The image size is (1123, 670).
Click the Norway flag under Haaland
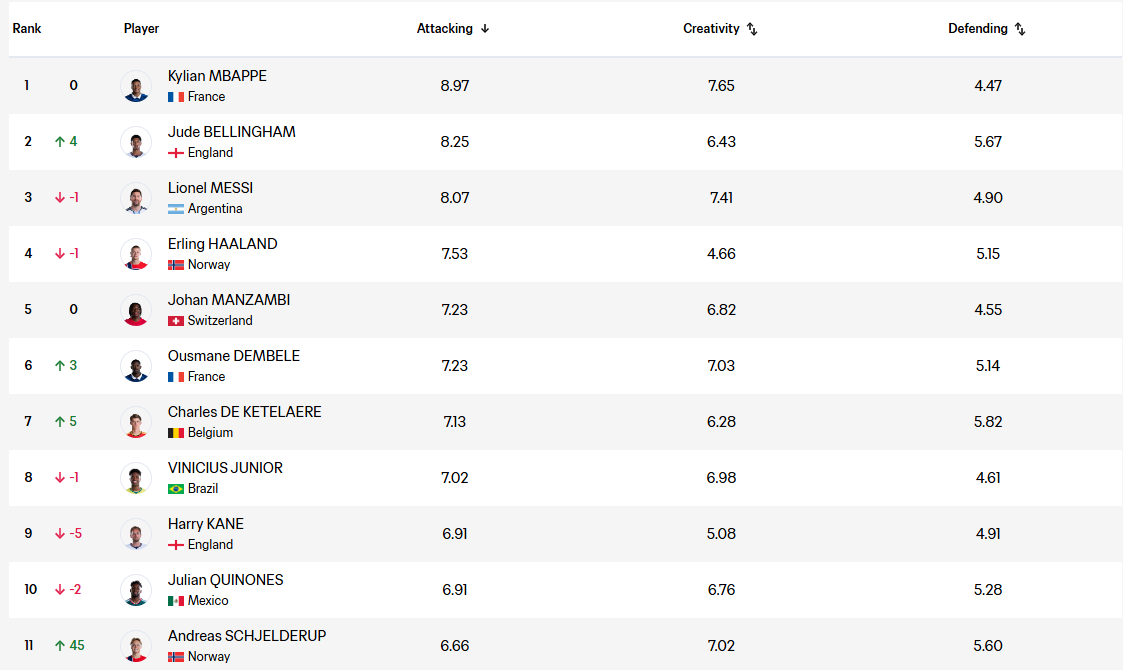click(175, 265)
